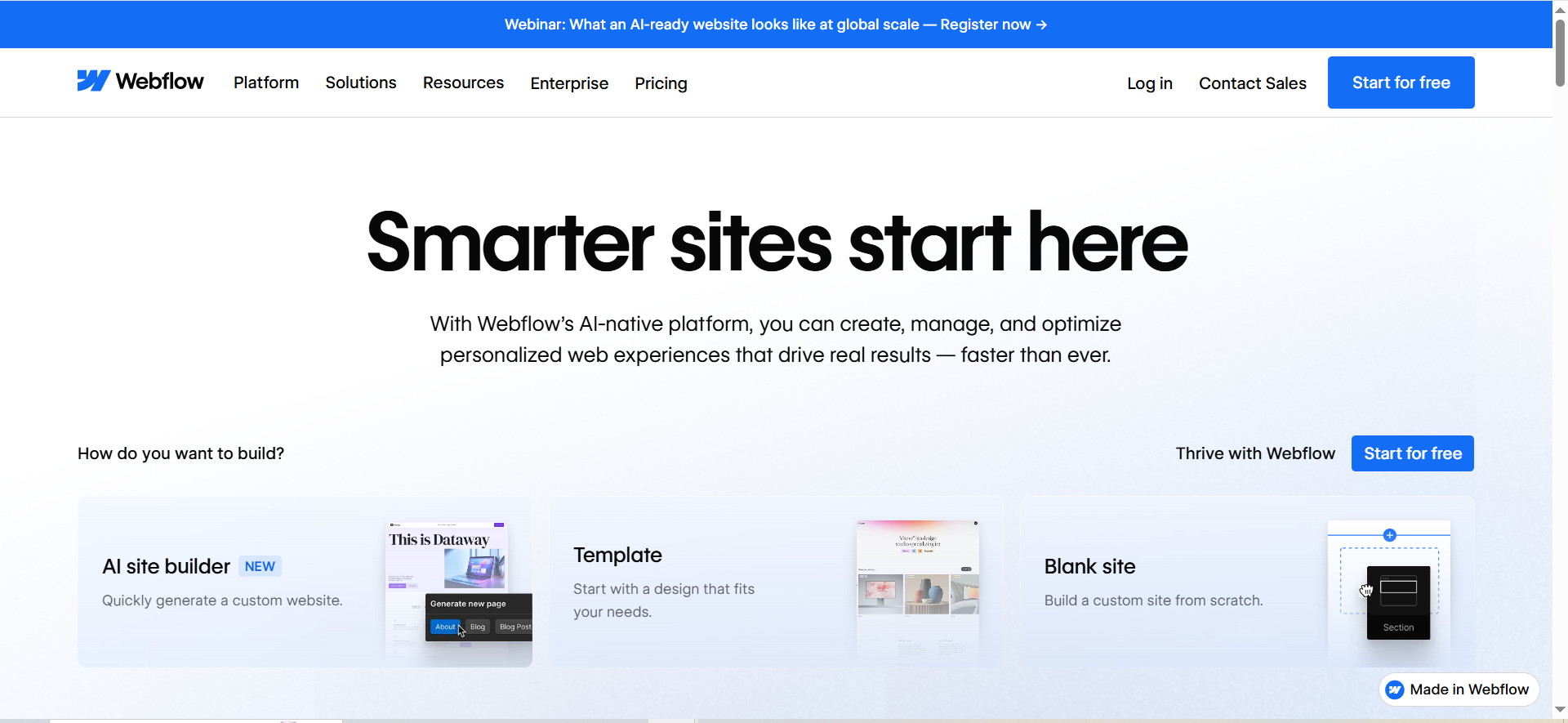This screenshot has width=1568, height=723.
Task: Click the This is Dataway preview thumbnail
Action: [x=458, y=594]
